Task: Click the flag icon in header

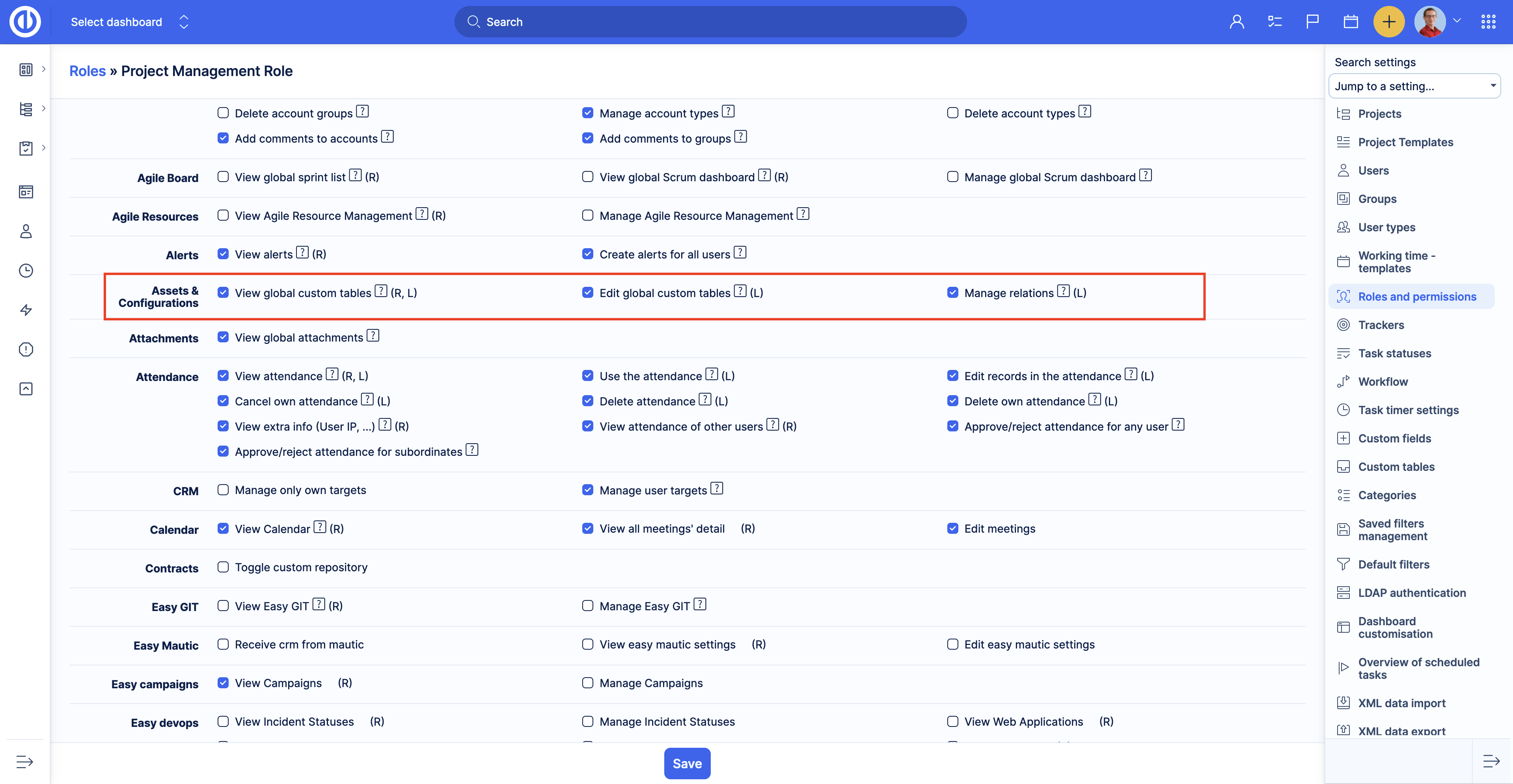Action: [1312, 22]
